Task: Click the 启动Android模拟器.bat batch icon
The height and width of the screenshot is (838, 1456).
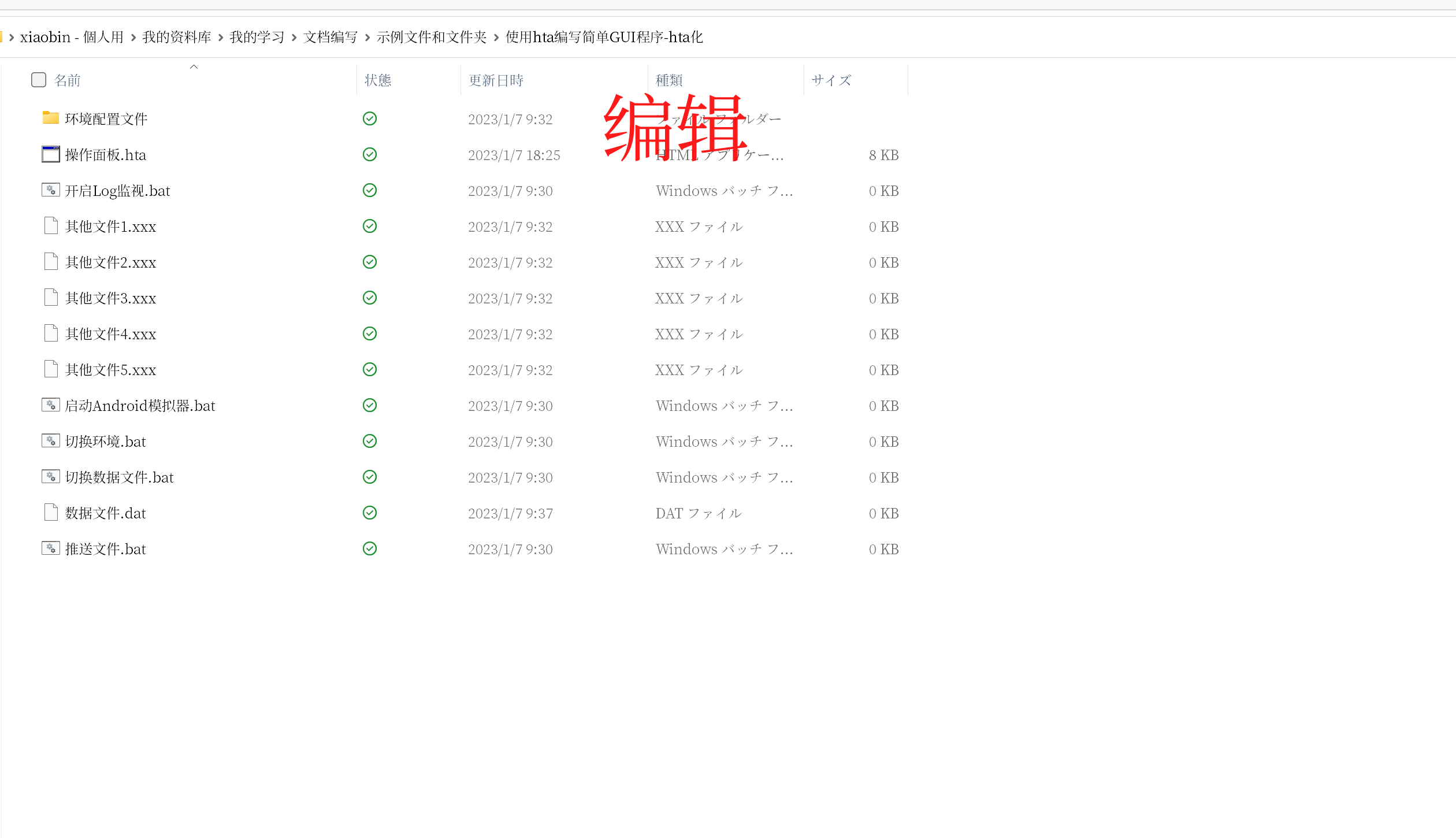Action: coord(51,405)
